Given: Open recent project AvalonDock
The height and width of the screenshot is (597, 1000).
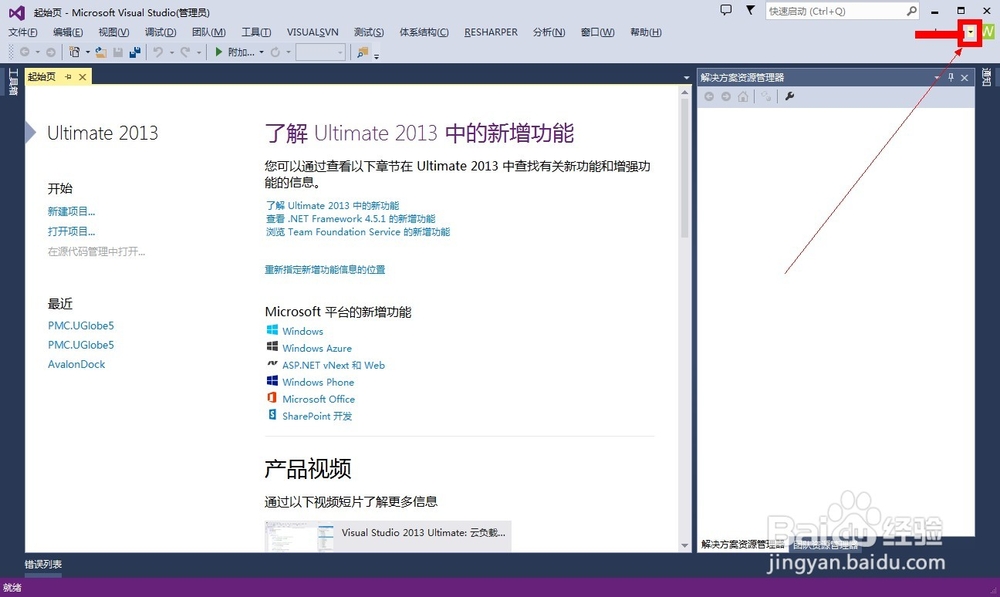Looking at the screenshot, I should [x=77, y=364].
